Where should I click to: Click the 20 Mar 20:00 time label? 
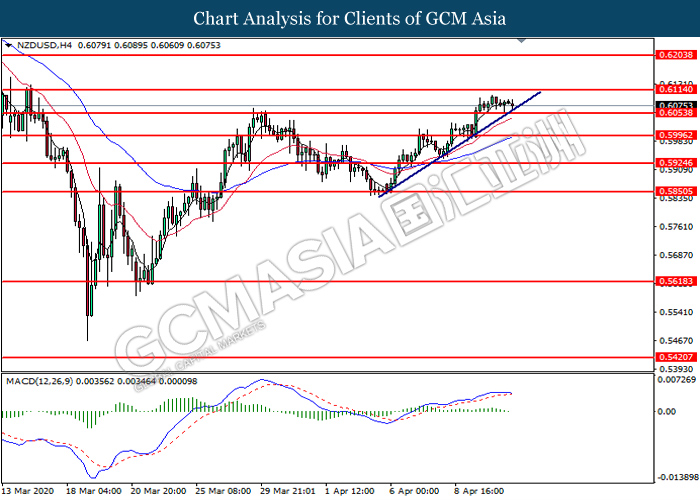point(159,491)
